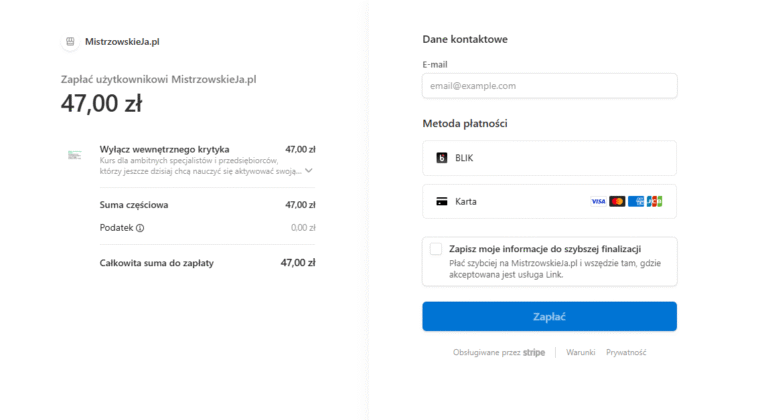The image size is (768, 420).
Task: Click the course product thumbnail image
Action: 75,155
